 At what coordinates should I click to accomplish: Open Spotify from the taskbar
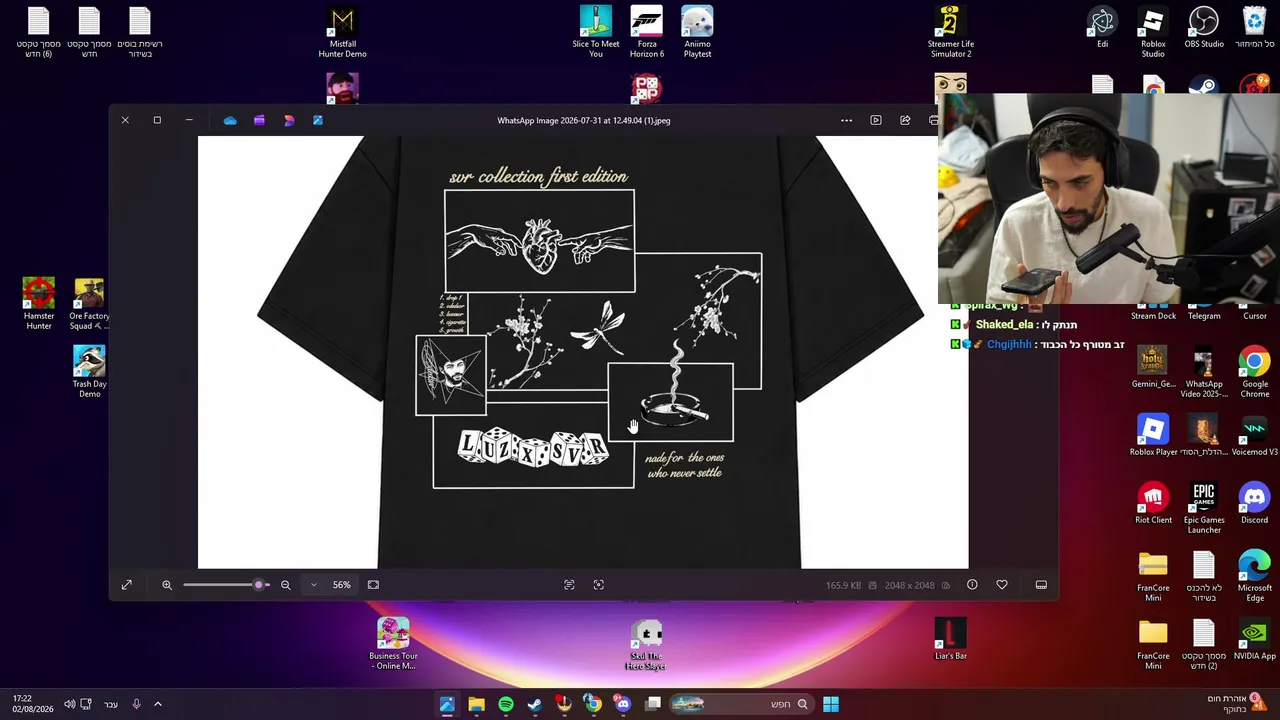pyautogui.click(x=506, y=704)
